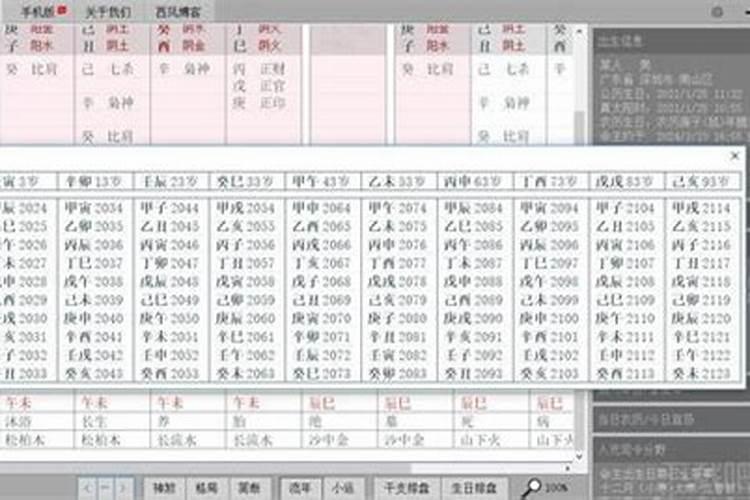This screenshot has height=500, width=750.
Task: Click the year entry 甲午 2074
Action: pyautogui.click(x=398, y=208)
